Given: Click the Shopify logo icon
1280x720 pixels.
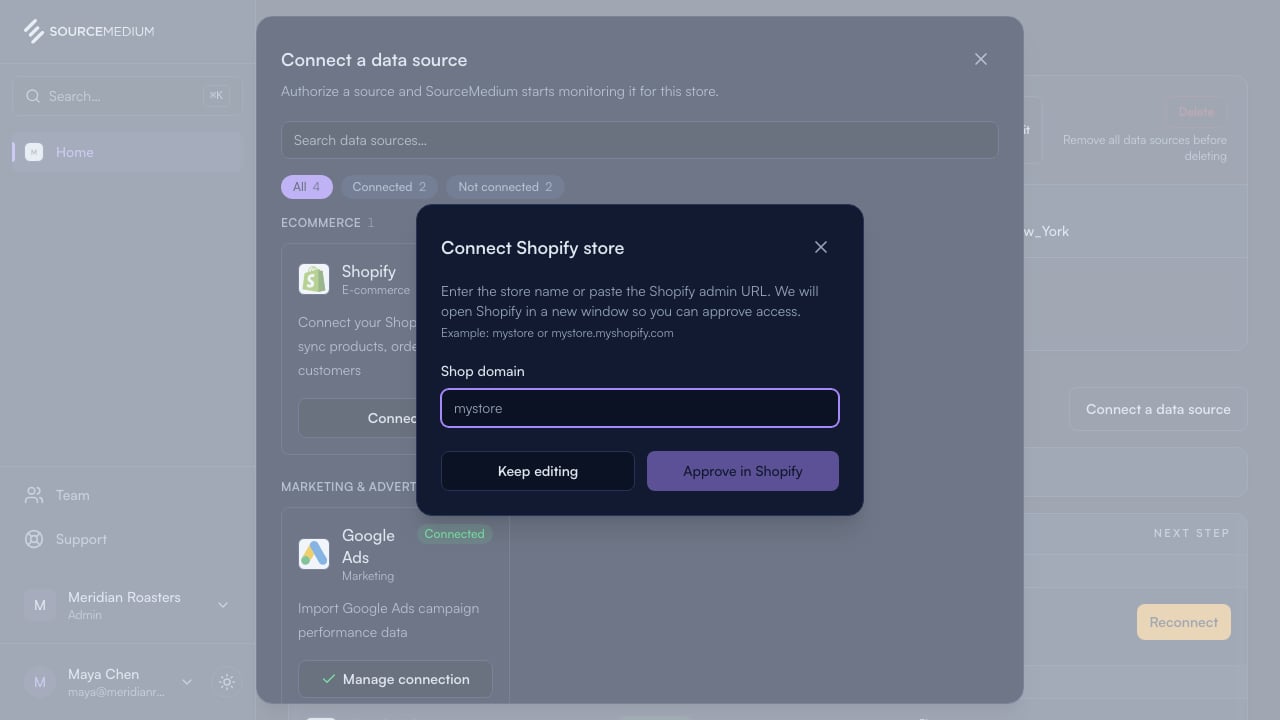Looking at the screenshot, I should (x=314, y=279).
